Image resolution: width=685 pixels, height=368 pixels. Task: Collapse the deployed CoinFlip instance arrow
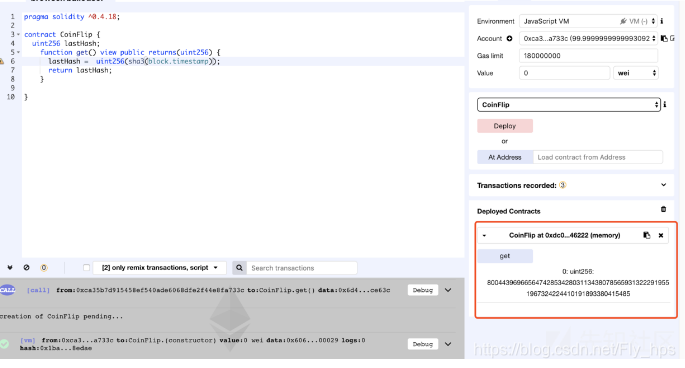484,236
